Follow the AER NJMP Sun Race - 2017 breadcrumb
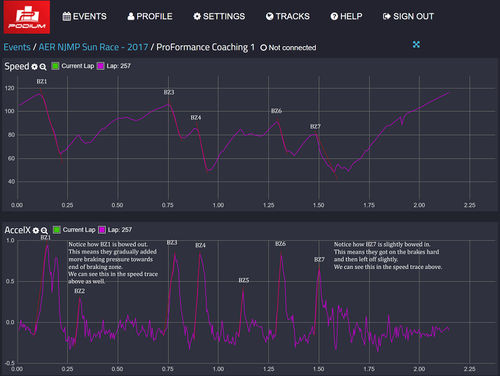Viewport: 500px width, 376px height. pyautogui.click(x=93, y=47)
